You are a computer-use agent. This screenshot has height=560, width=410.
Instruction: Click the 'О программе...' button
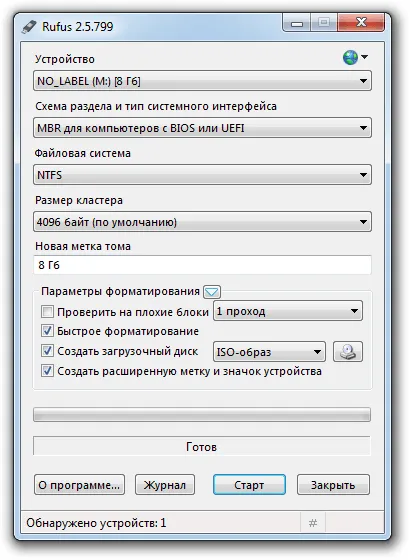79,485
